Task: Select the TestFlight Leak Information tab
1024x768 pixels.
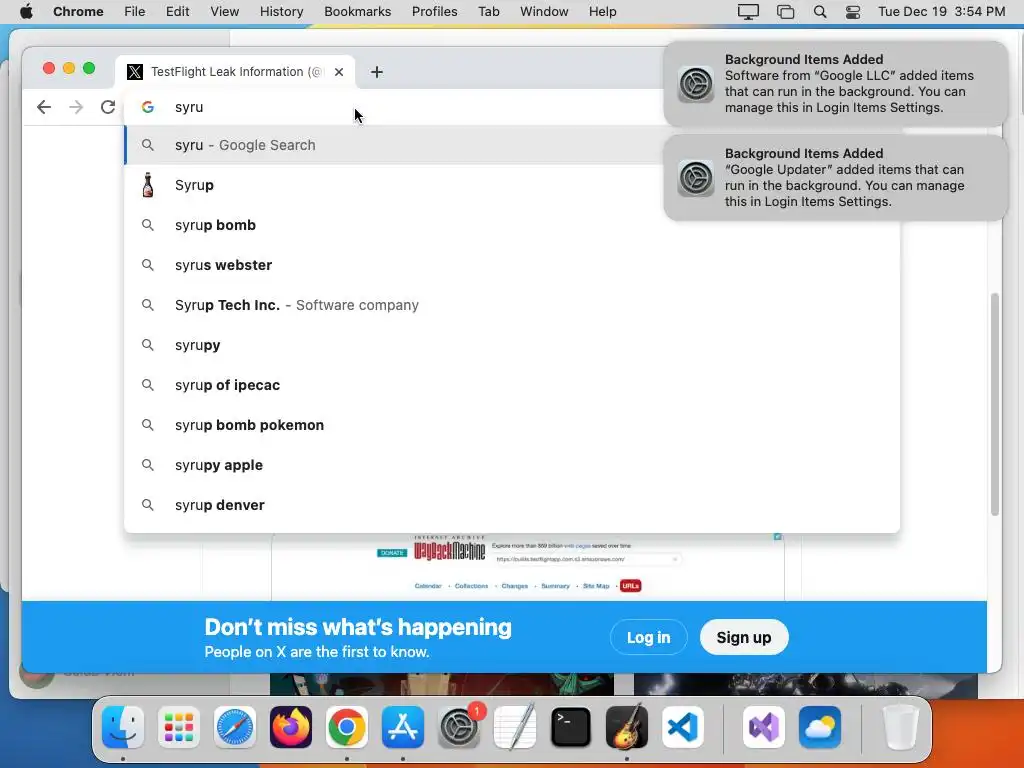Action: coord(235,72)
